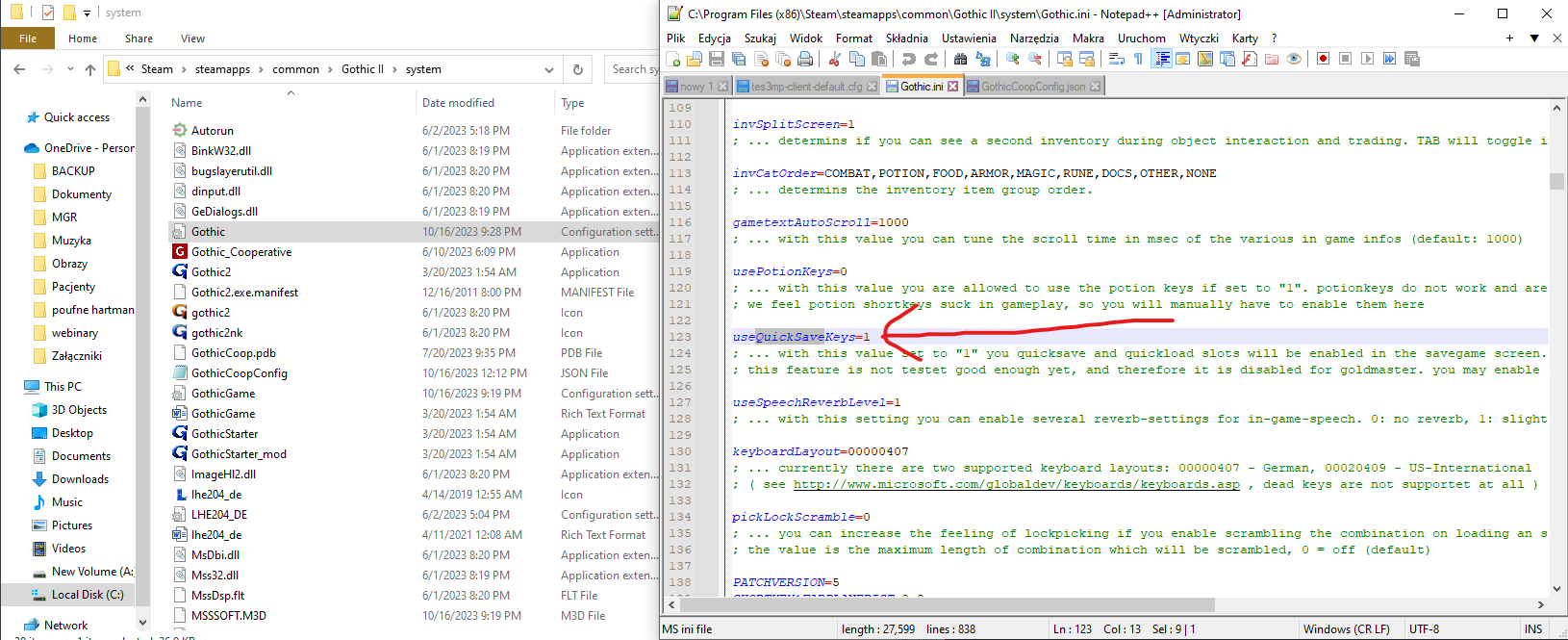The image size is (1568, 640).
Task: Save the current file via toolbar
Action: click(x=717, y=59)
